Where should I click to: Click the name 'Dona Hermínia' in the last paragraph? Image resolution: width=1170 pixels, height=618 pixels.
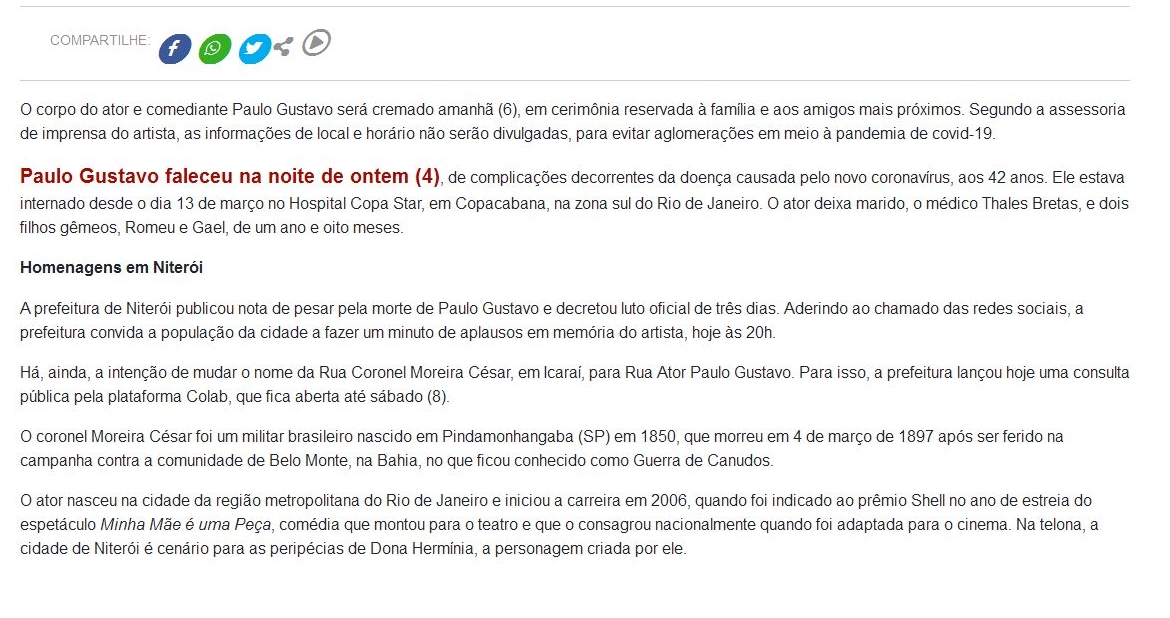click(x=422, y=549)
